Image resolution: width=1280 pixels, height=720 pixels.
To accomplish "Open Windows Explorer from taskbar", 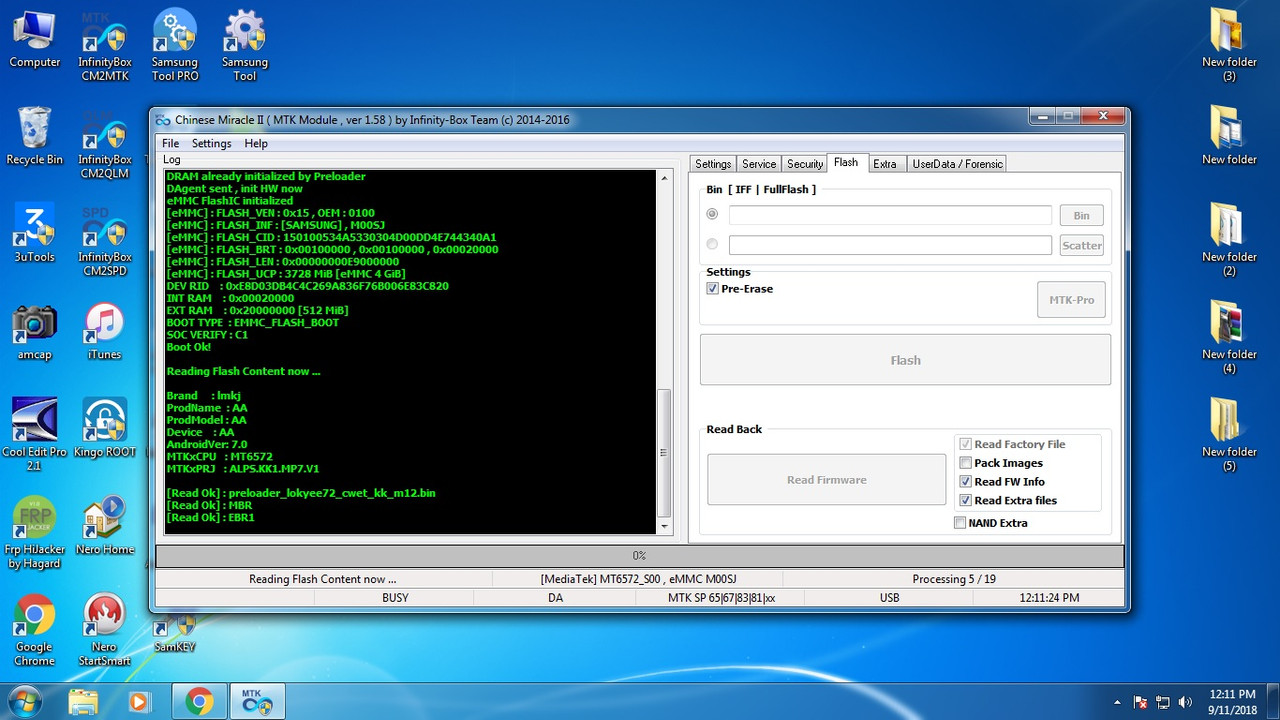I will [x=84, y=702].
